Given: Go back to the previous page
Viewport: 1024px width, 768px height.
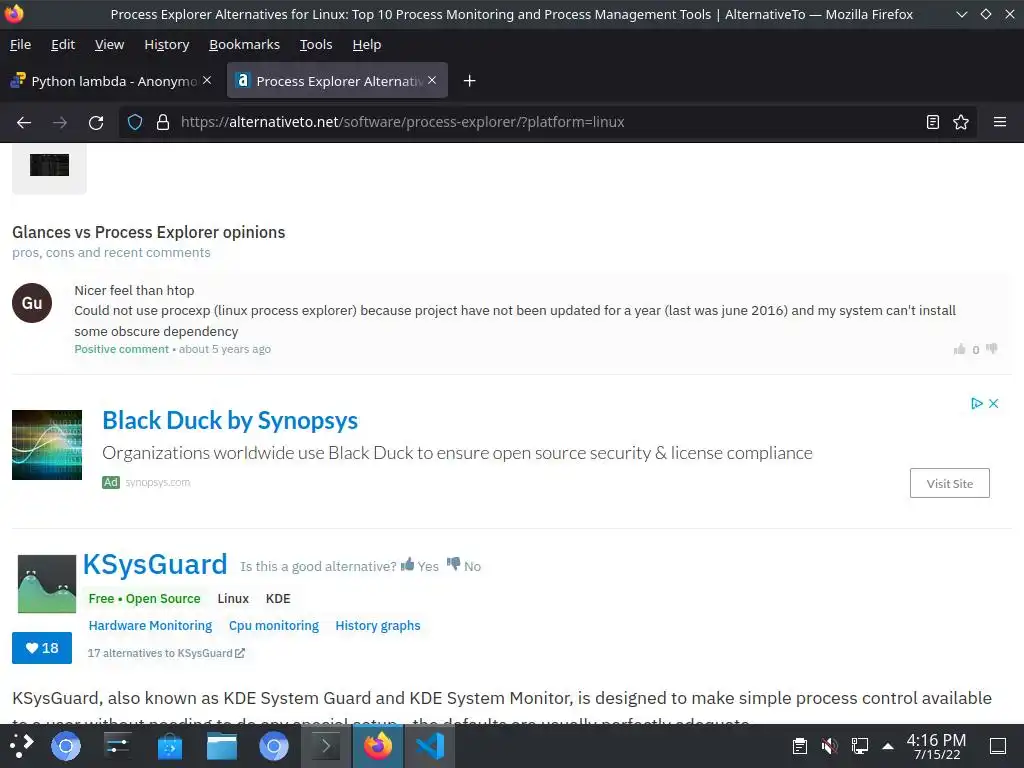Looking at the screenshot, I should pos(24,122).
